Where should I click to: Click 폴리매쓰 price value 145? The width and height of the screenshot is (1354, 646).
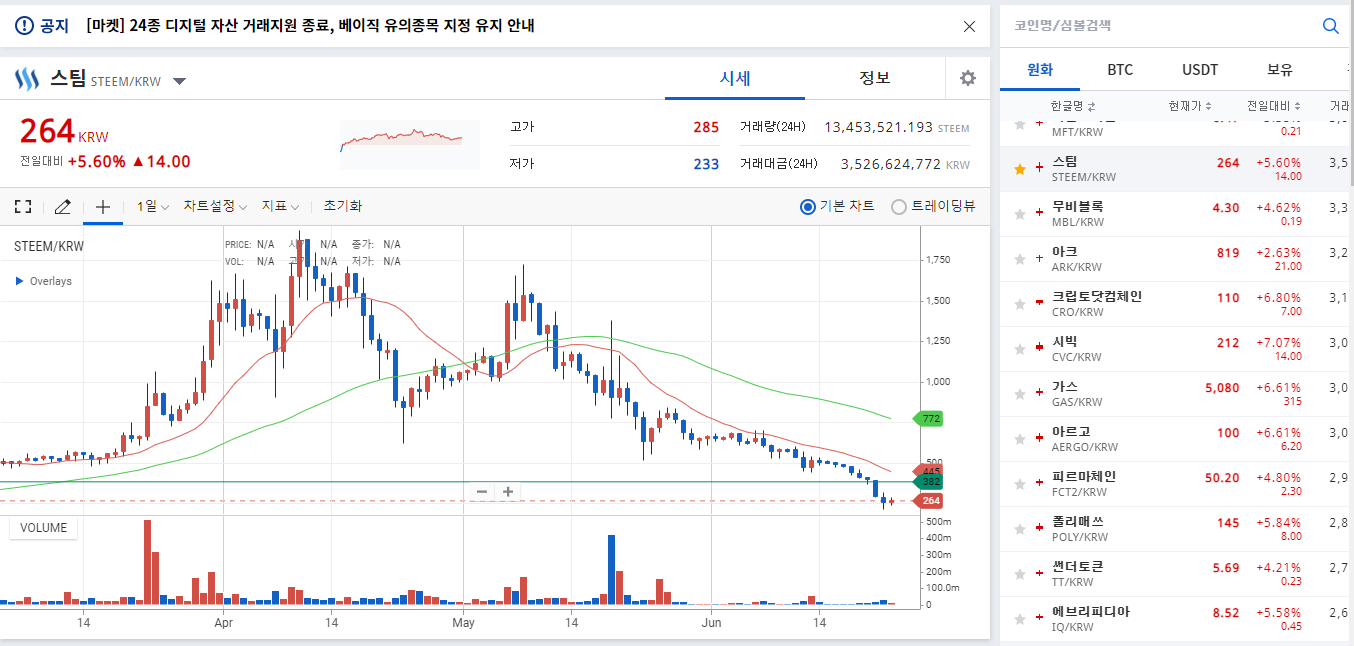coord(1228,523)
